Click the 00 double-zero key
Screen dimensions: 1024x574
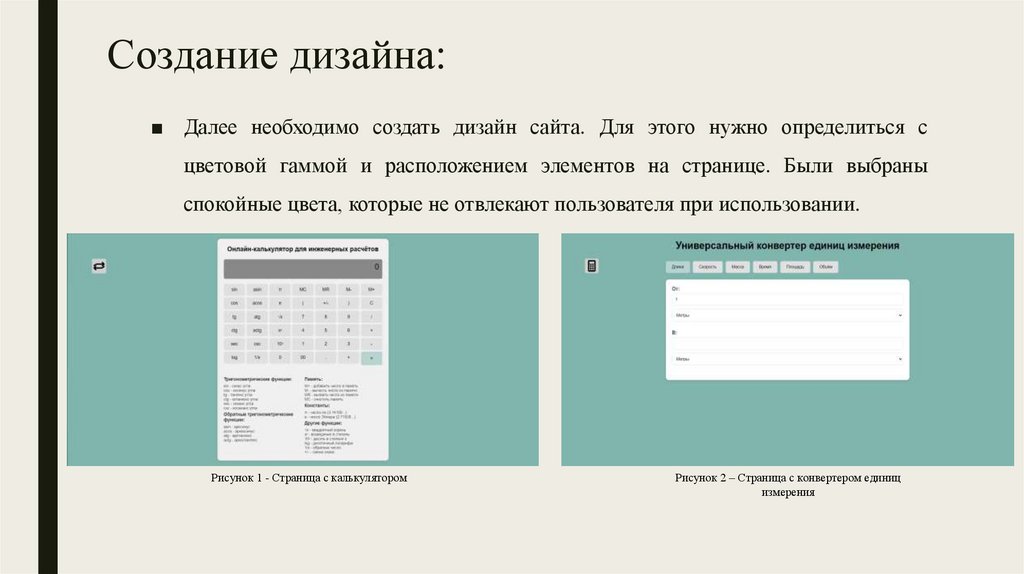point(302,357)
